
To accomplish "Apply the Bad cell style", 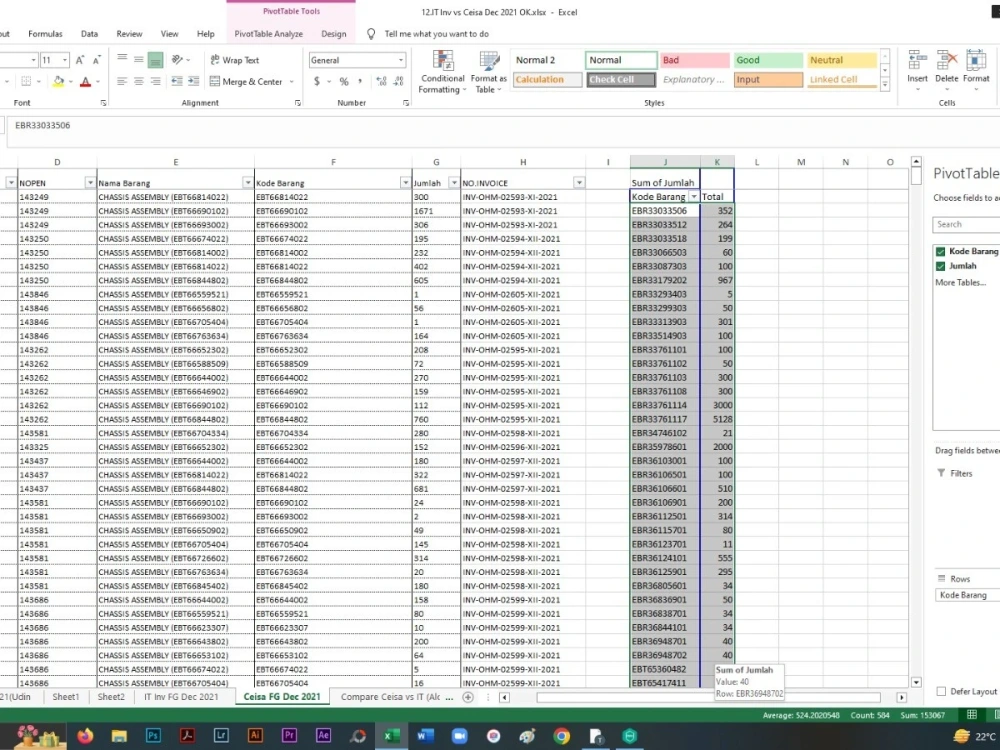I will pos(694,59).
